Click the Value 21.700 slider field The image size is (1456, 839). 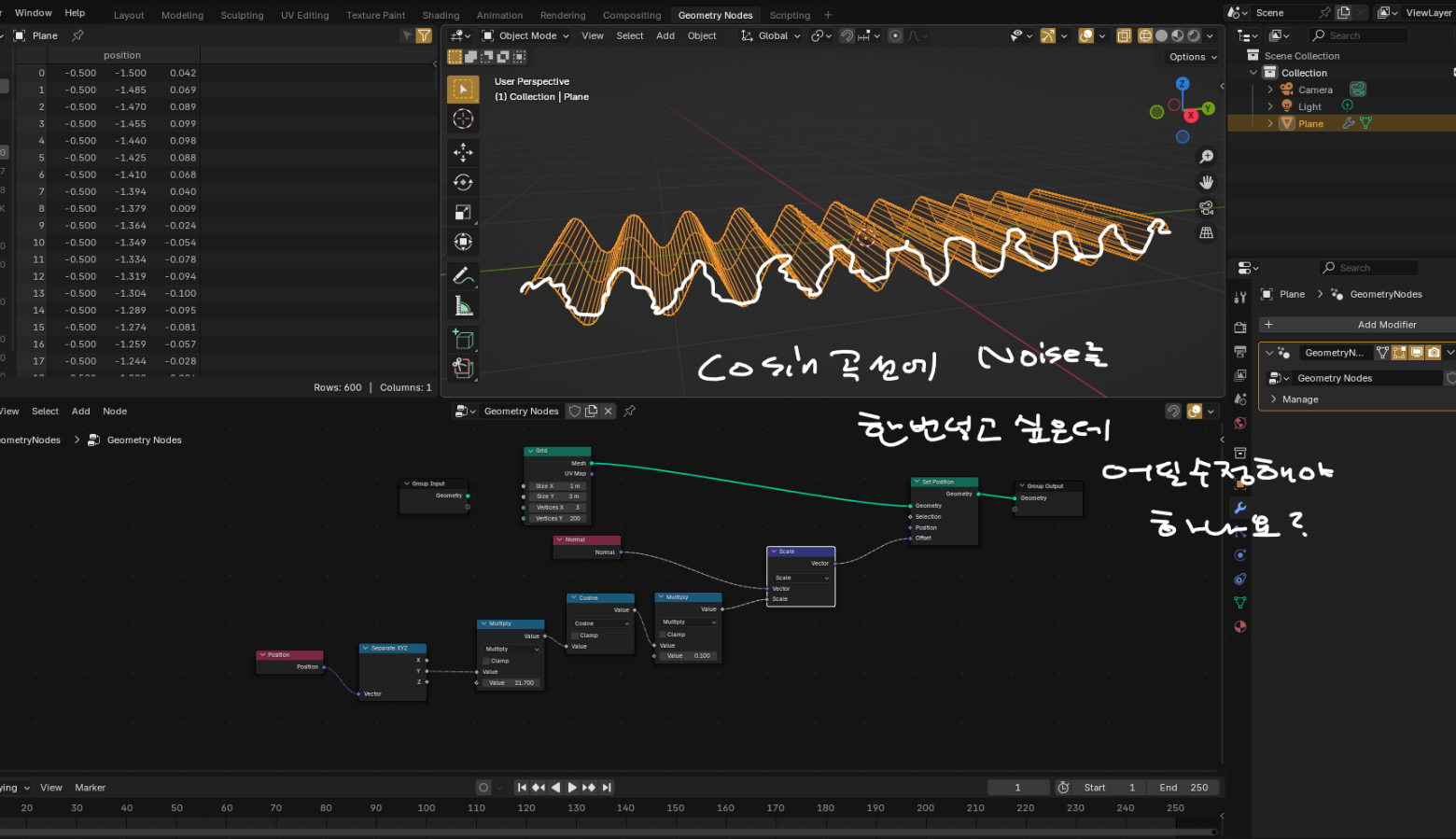511,683
